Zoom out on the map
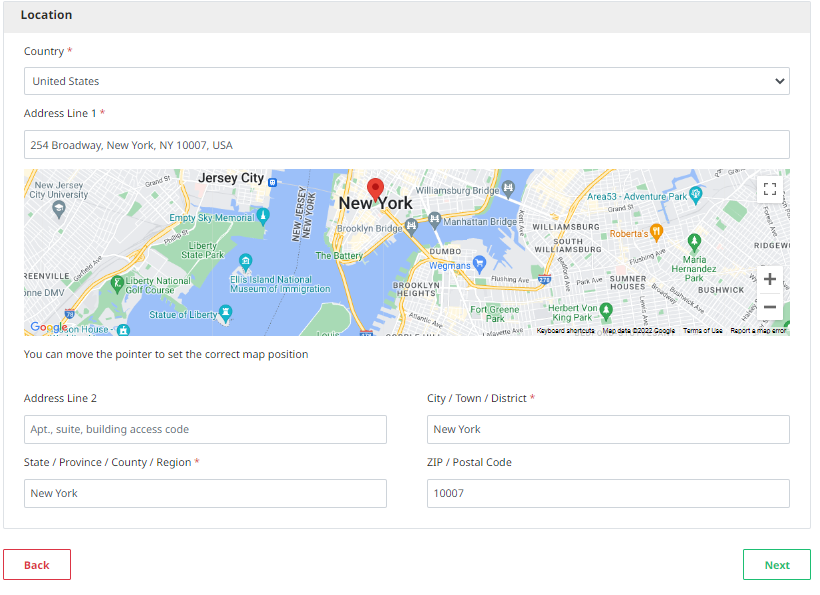This screenshot has height=595, width=820. [769, 307]
